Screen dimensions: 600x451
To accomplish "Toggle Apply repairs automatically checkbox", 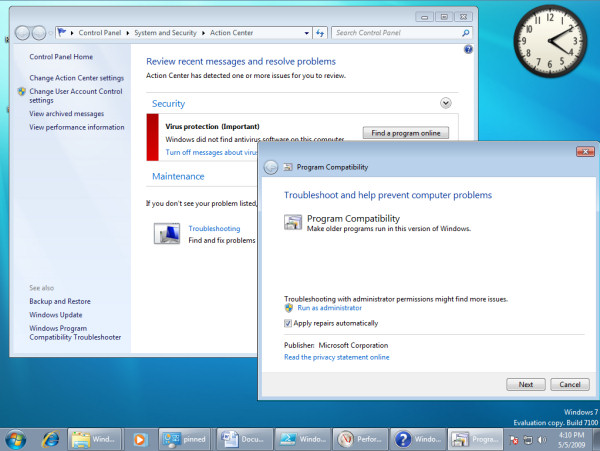I will pos(288,324).
